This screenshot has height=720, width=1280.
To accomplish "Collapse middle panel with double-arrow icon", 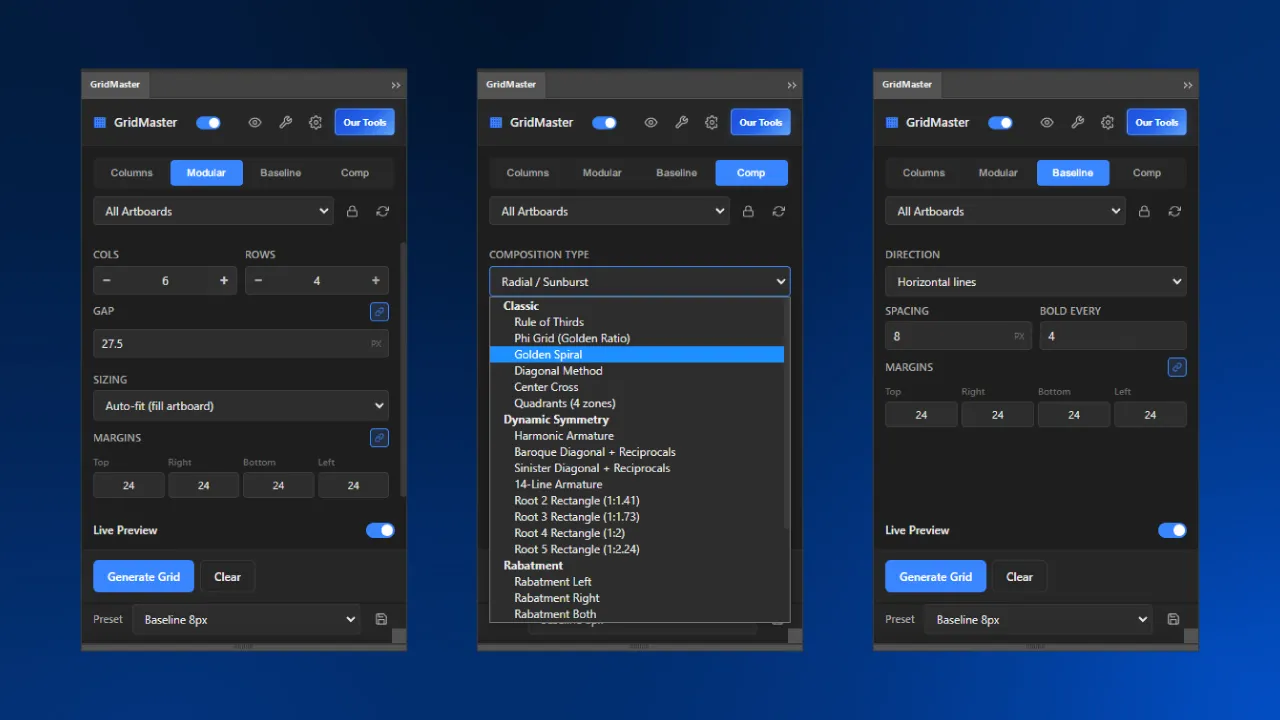I will pyautogui.click(x=792, y=85).
